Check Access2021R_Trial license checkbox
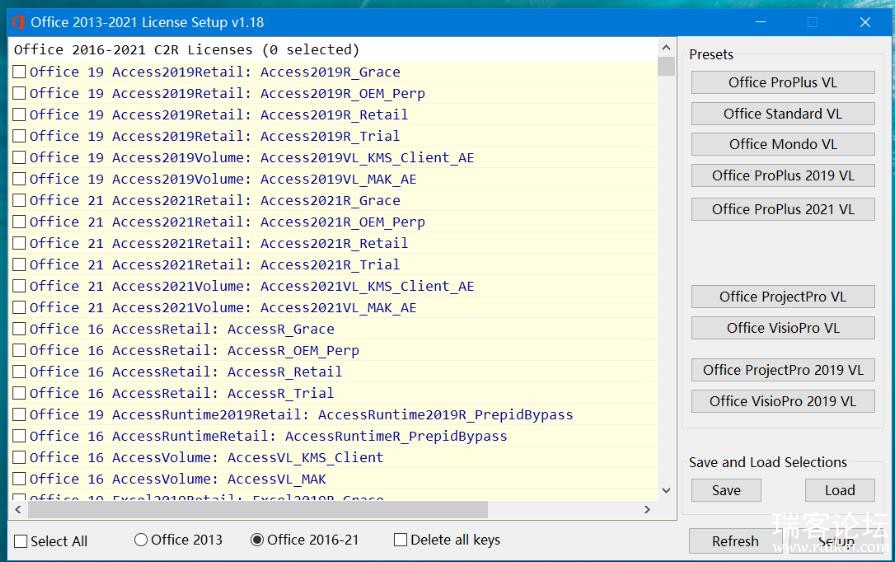 [x=19, y=264]
